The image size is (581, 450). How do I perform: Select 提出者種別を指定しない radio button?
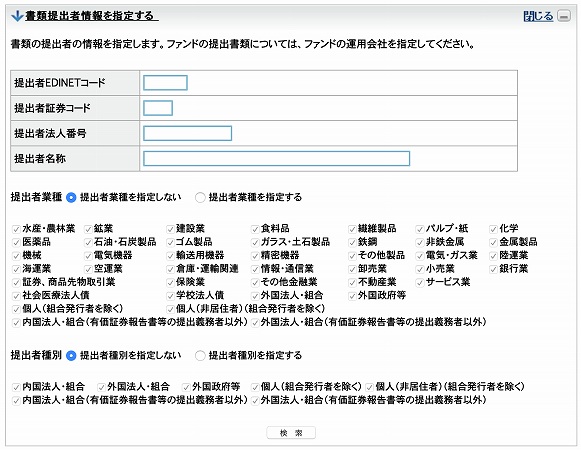tap(71, 355)
